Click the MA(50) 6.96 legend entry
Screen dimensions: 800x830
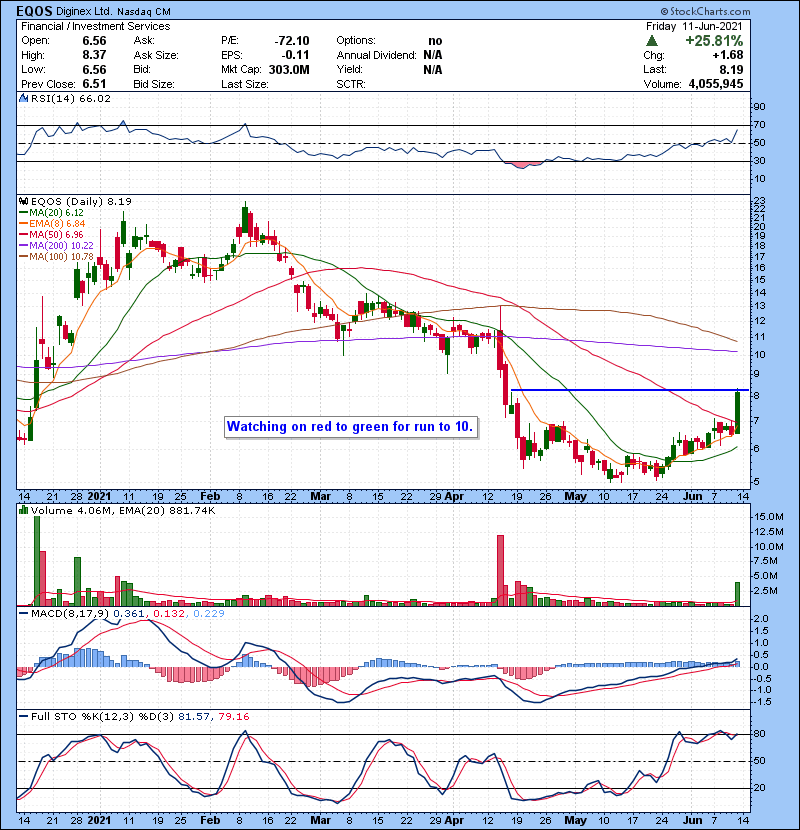(x=56, y=234)
